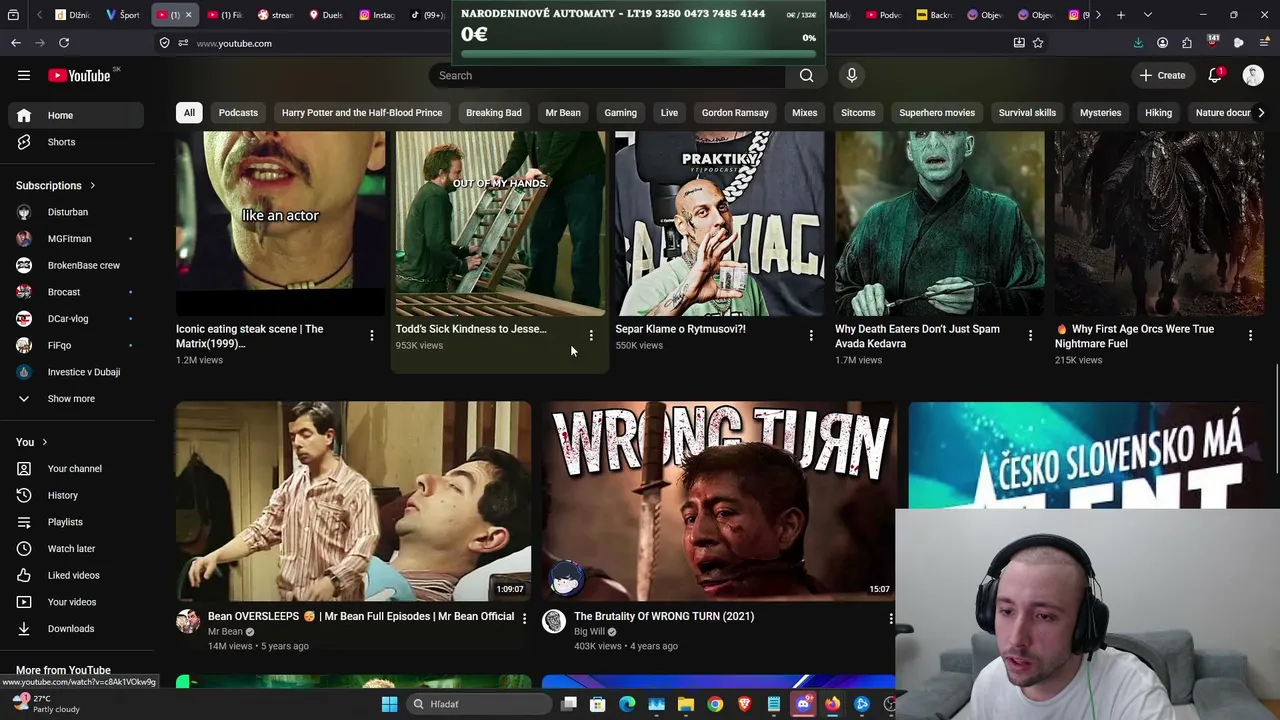Open Shorts from the sidebar

tap(76, 142)
